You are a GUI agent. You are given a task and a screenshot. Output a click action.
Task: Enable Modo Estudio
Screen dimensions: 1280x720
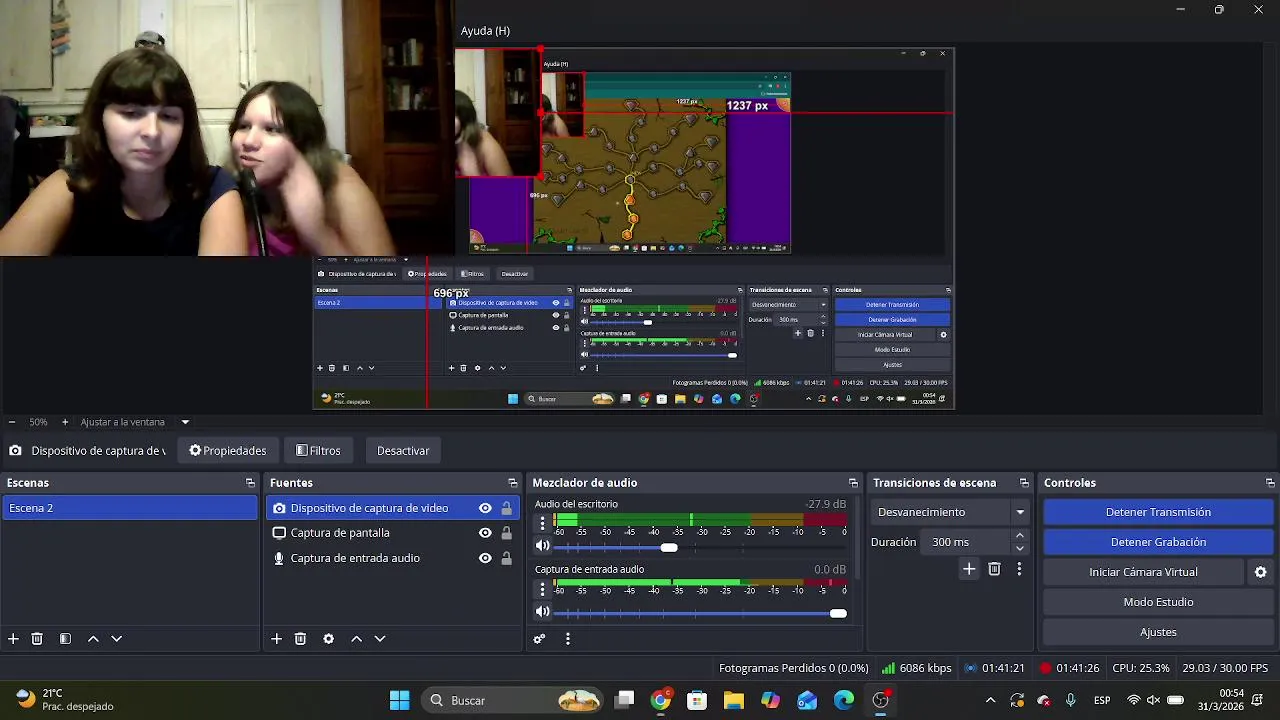click(1158, 602)
